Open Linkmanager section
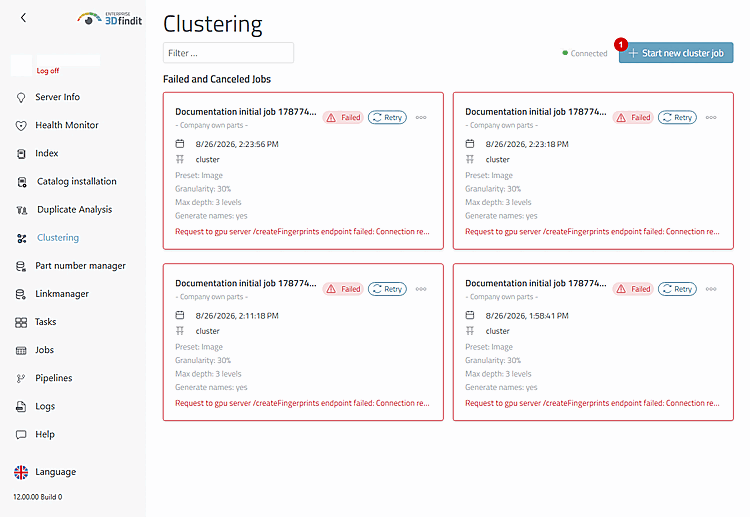 pos(62,294)
